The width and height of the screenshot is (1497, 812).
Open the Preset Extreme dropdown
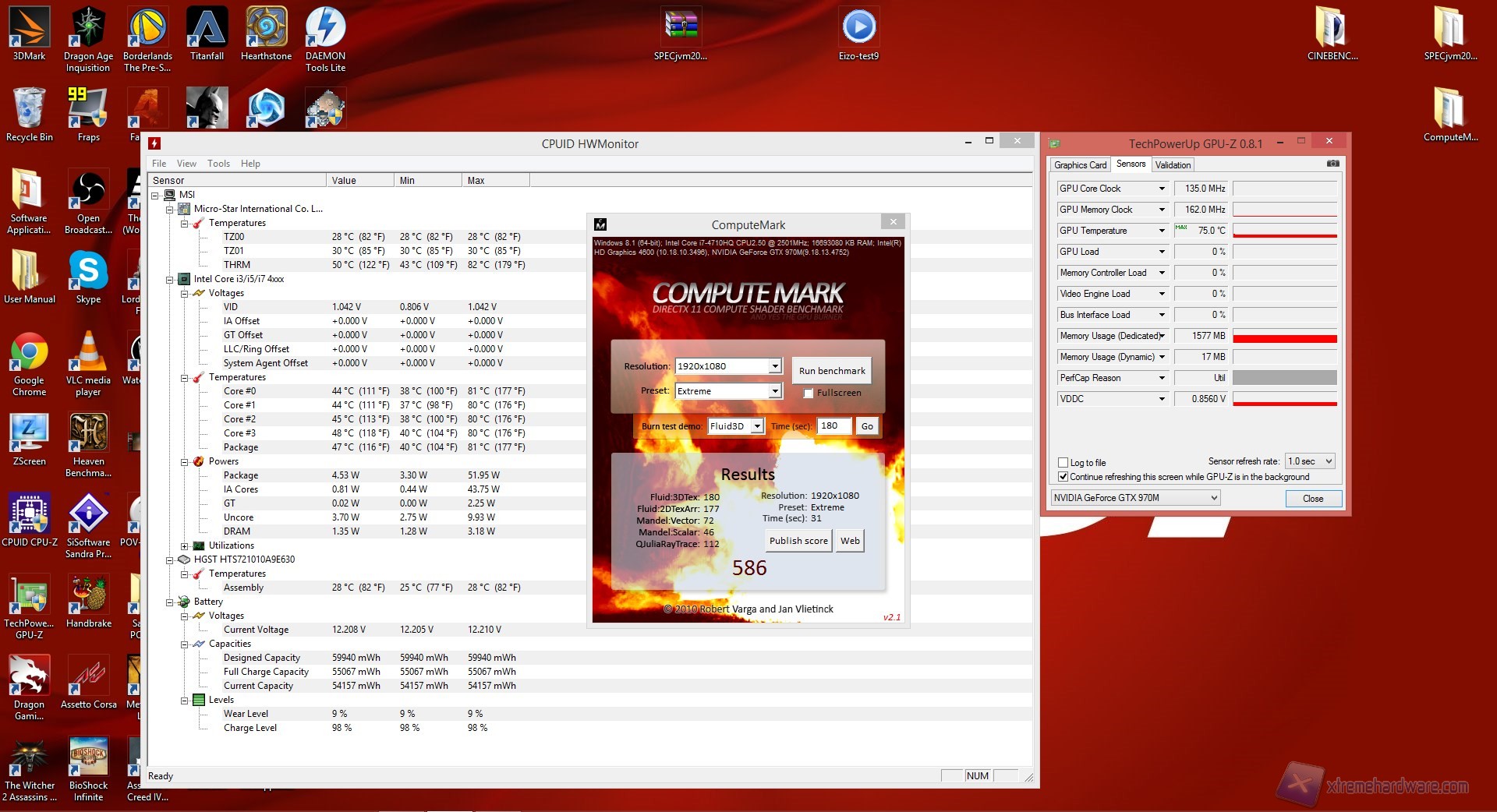[774, 391]
